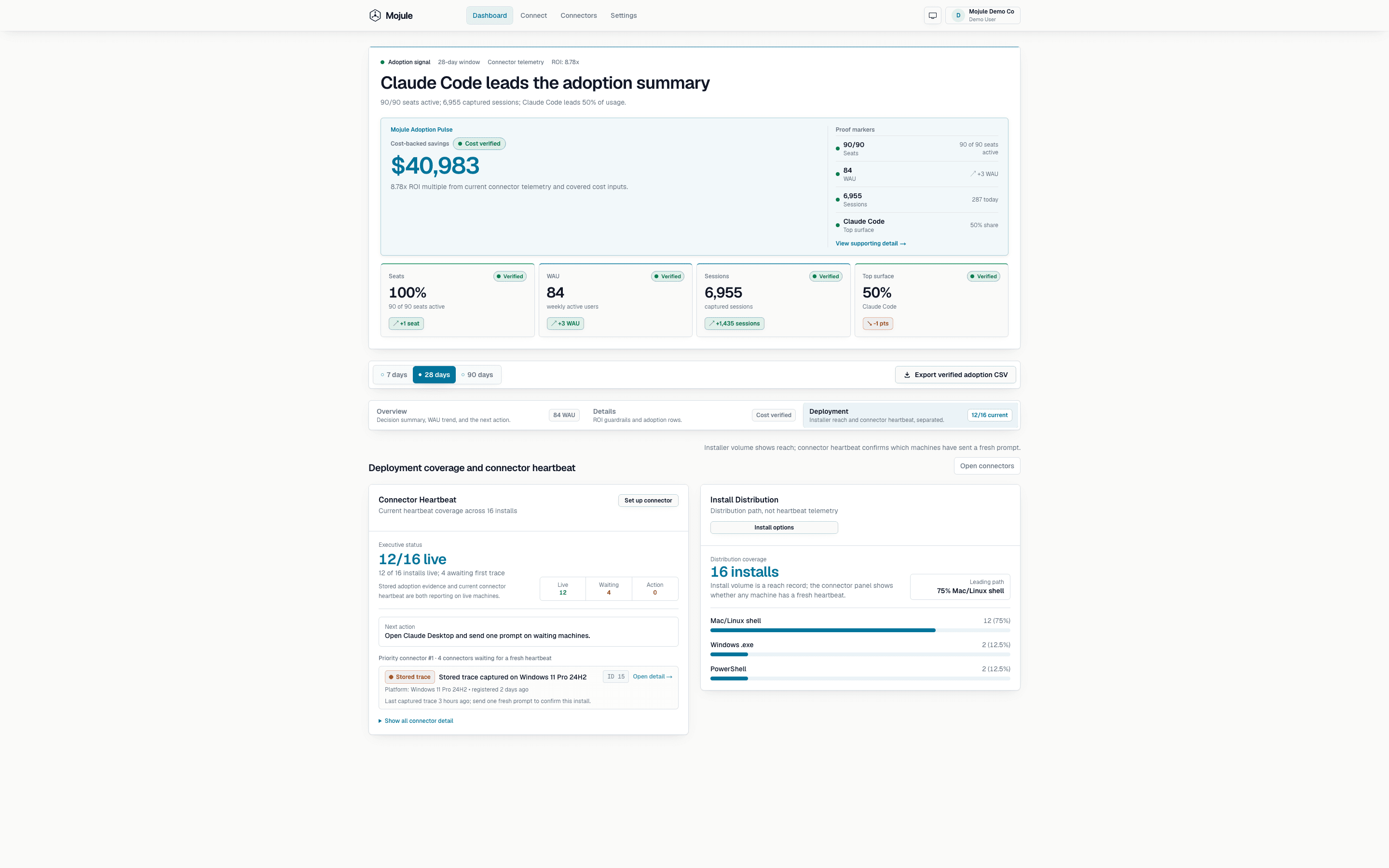
Task: Click the 287 today sessions value
Action: point(985,200)
